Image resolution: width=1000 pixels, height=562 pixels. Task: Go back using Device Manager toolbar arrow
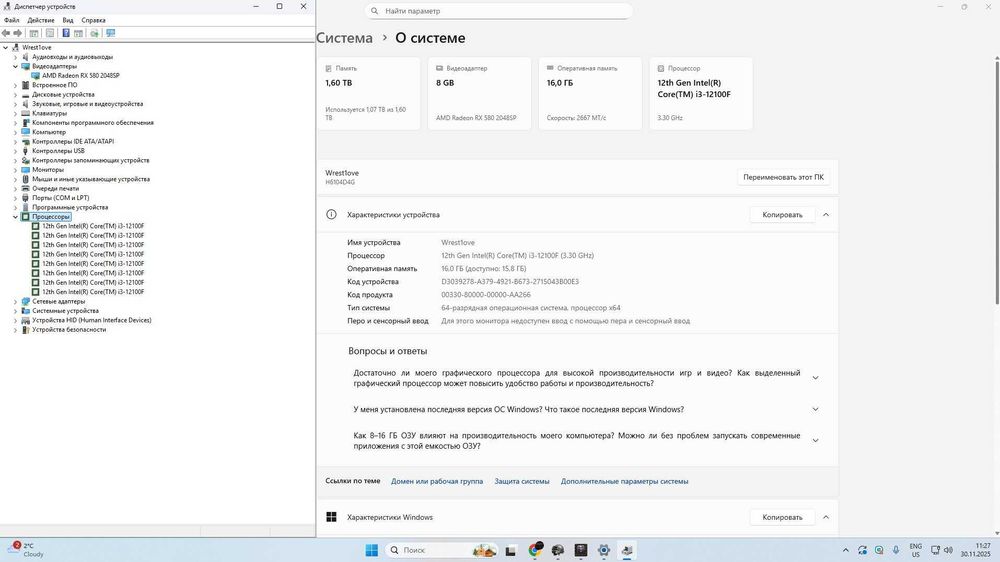(x=6, y=33)
